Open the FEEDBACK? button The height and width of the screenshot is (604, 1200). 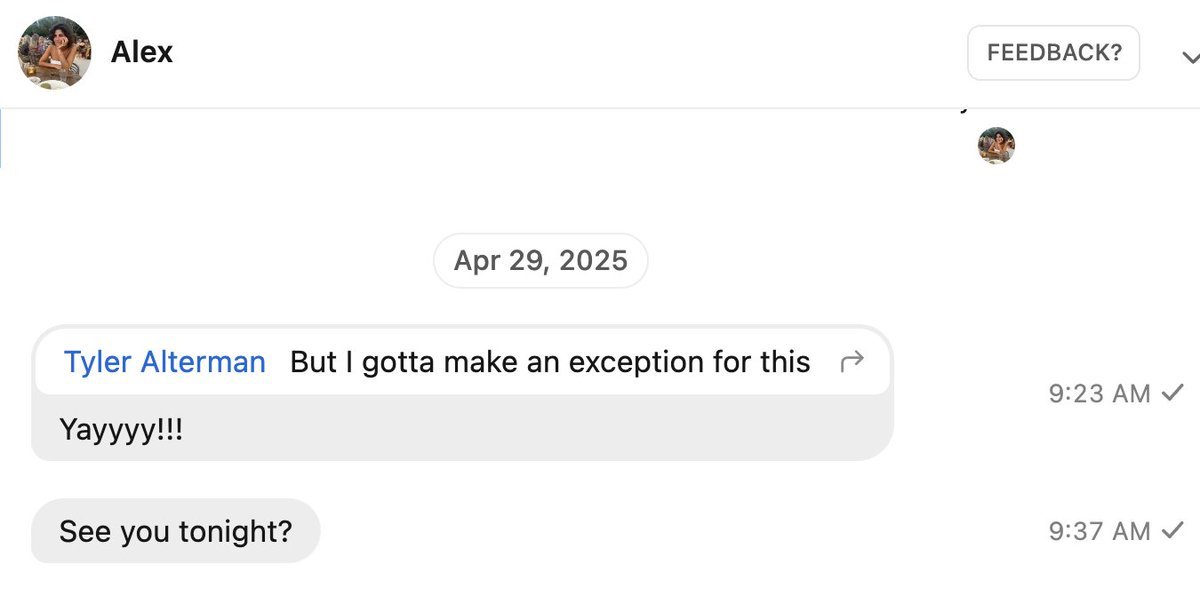coord(1054,53)
